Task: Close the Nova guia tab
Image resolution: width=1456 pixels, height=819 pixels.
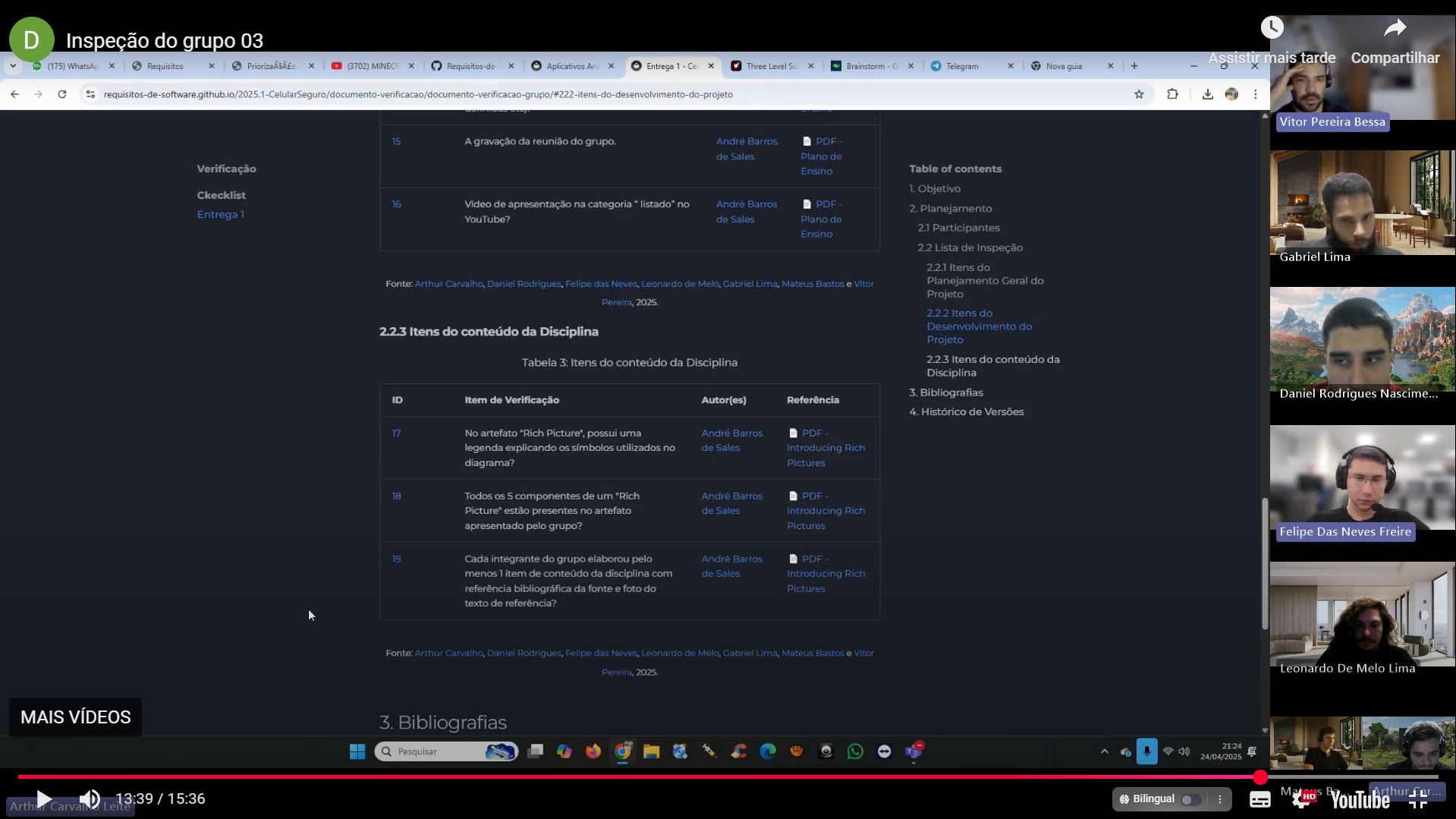Action: (1110, 66)
